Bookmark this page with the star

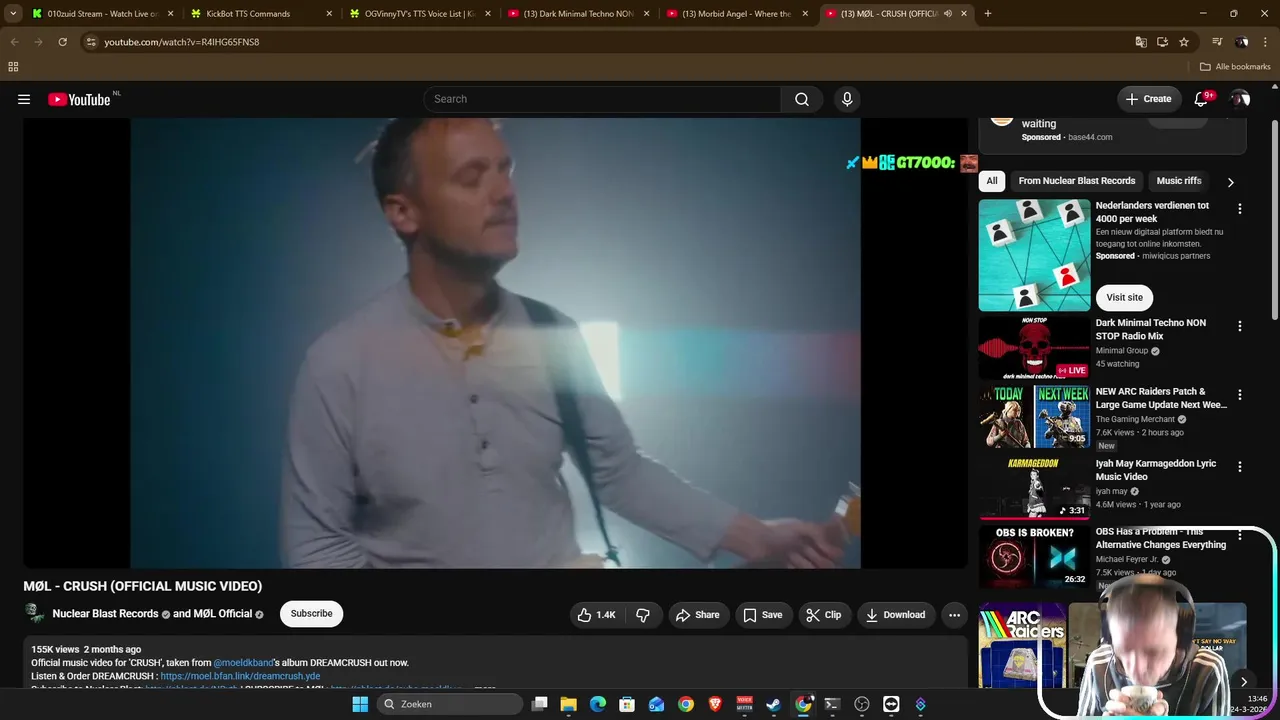1184,42
